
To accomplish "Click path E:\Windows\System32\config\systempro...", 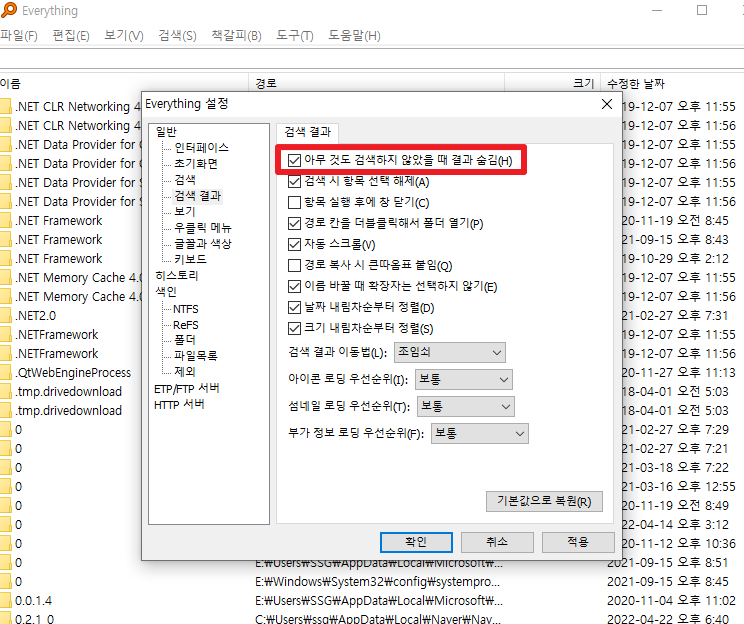I will coord(378,582).
